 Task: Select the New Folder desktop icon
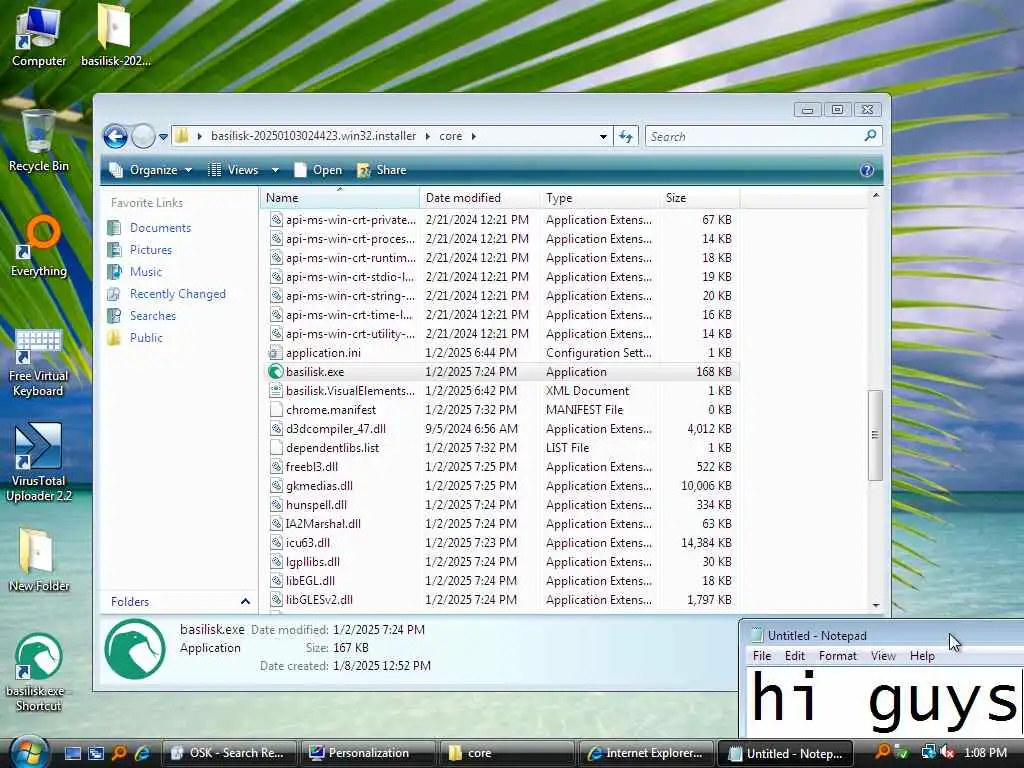tap(39, 560)
